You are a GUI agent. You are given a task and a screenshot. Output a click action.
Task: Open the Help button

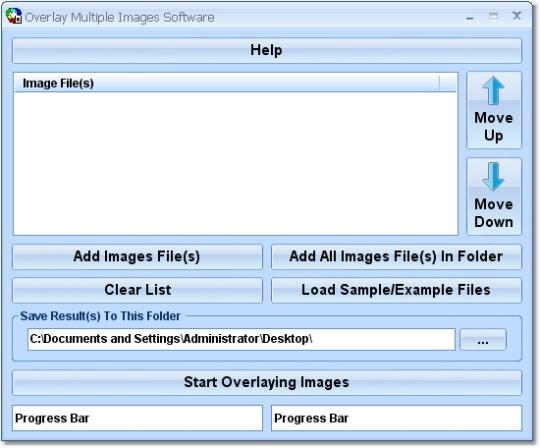pyautogui.click(x=267, y=50)
